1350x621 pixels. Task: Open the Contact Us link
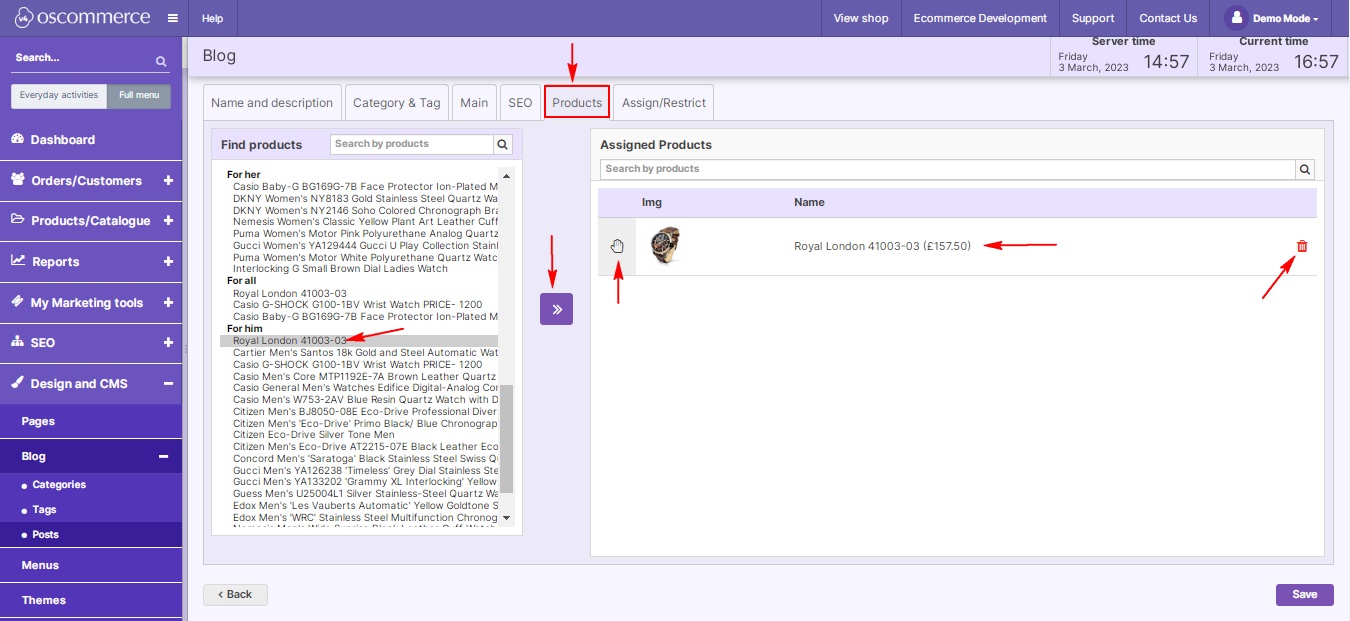tap(1168, 18)
